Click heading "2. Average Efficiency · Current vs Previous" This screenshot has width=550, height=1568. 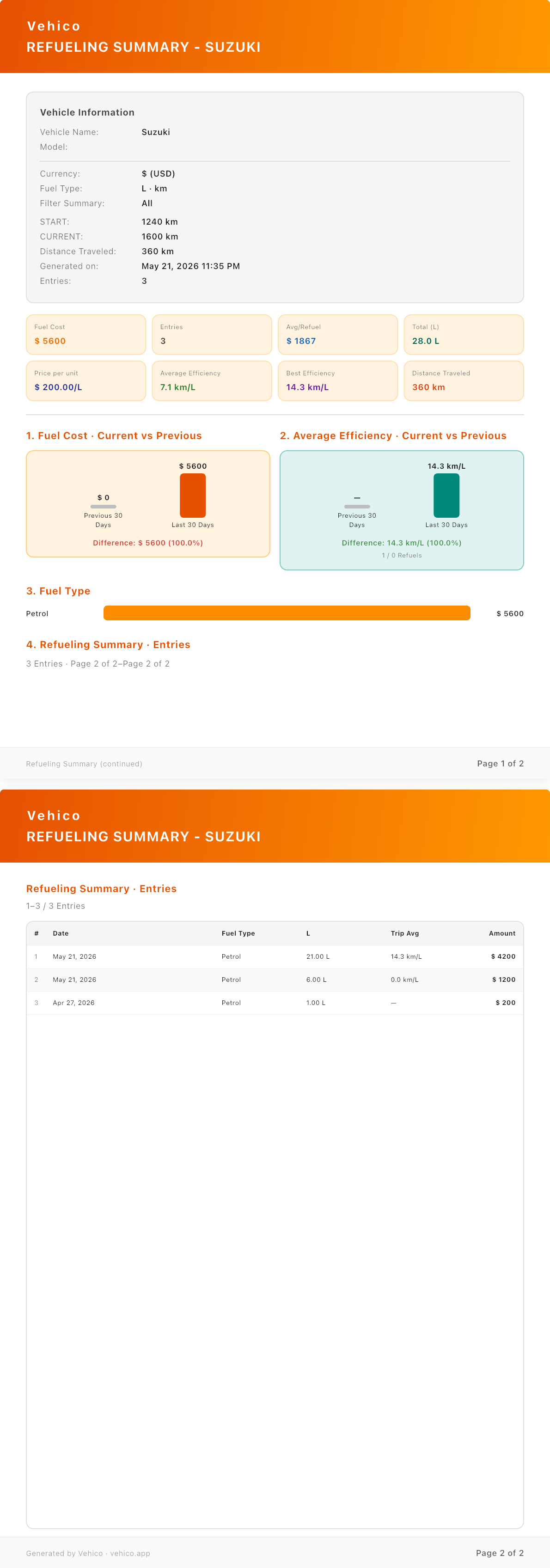pos(393,436)
